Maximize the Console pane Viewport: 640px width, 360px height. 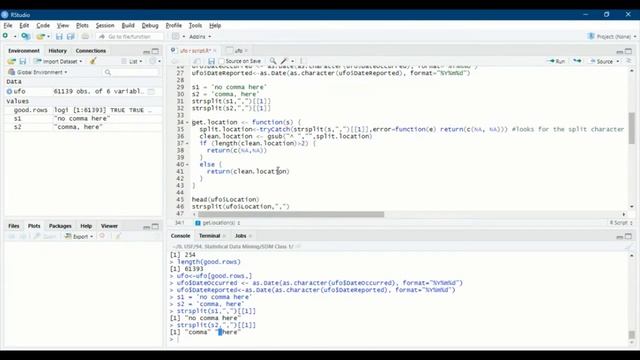(629, 236)
